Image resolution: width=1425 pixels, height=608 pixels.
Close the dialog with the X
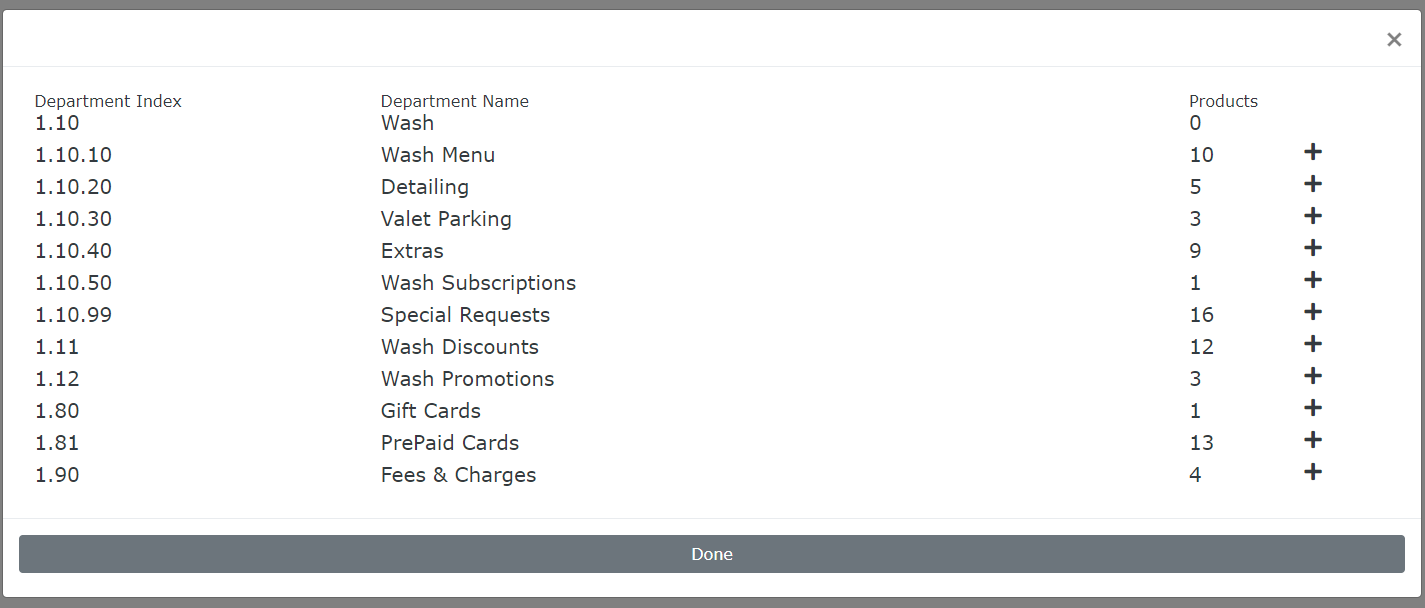click(x=1393, y=40)
